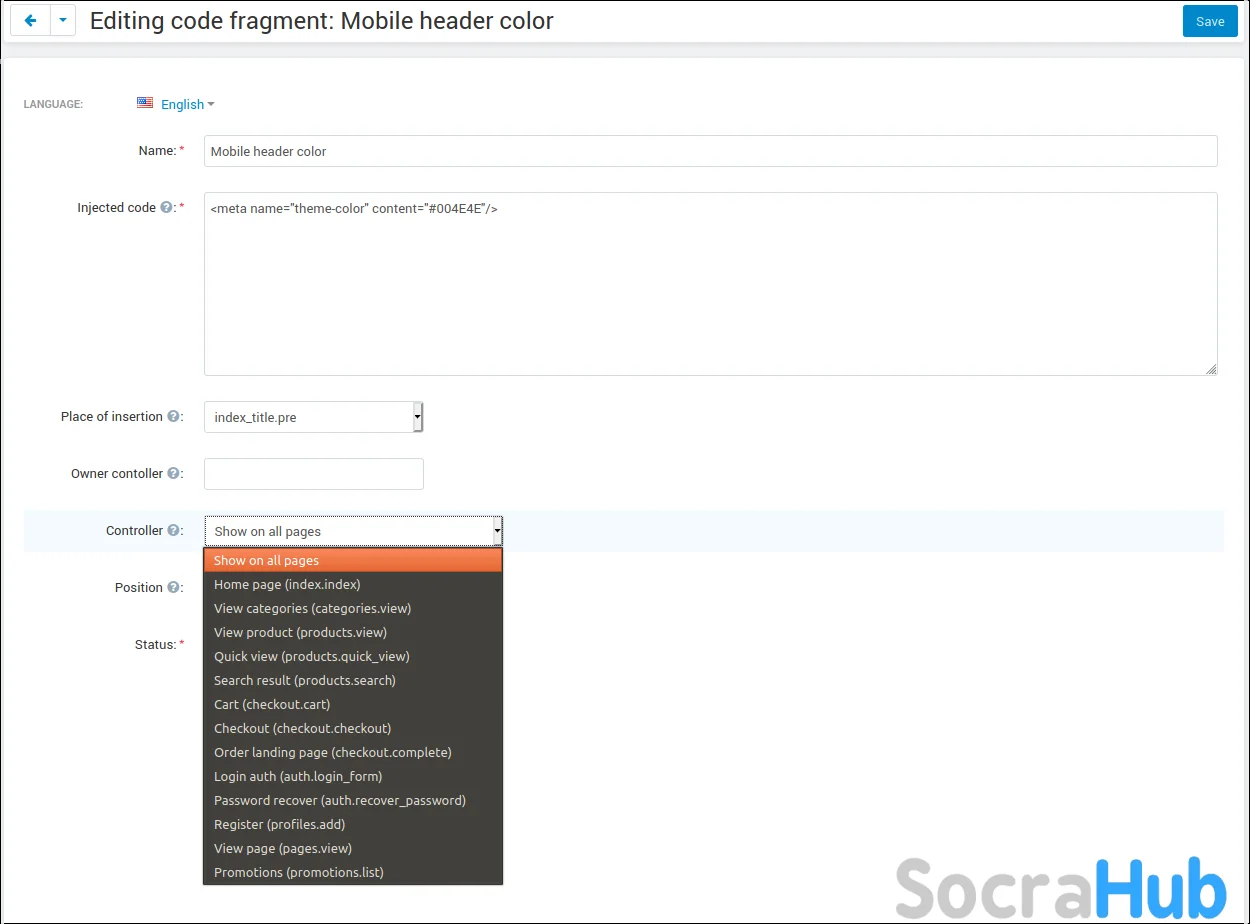This screenshot has width=1250, height=924.
Task: Open the Place of insertion dropdown
Action: [x=313, y=417]
